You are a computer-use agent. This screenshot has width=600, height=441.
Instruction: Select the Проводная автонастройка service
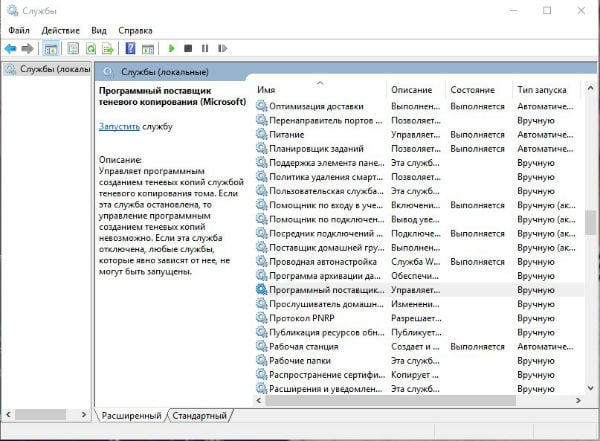tap(419, 261)
